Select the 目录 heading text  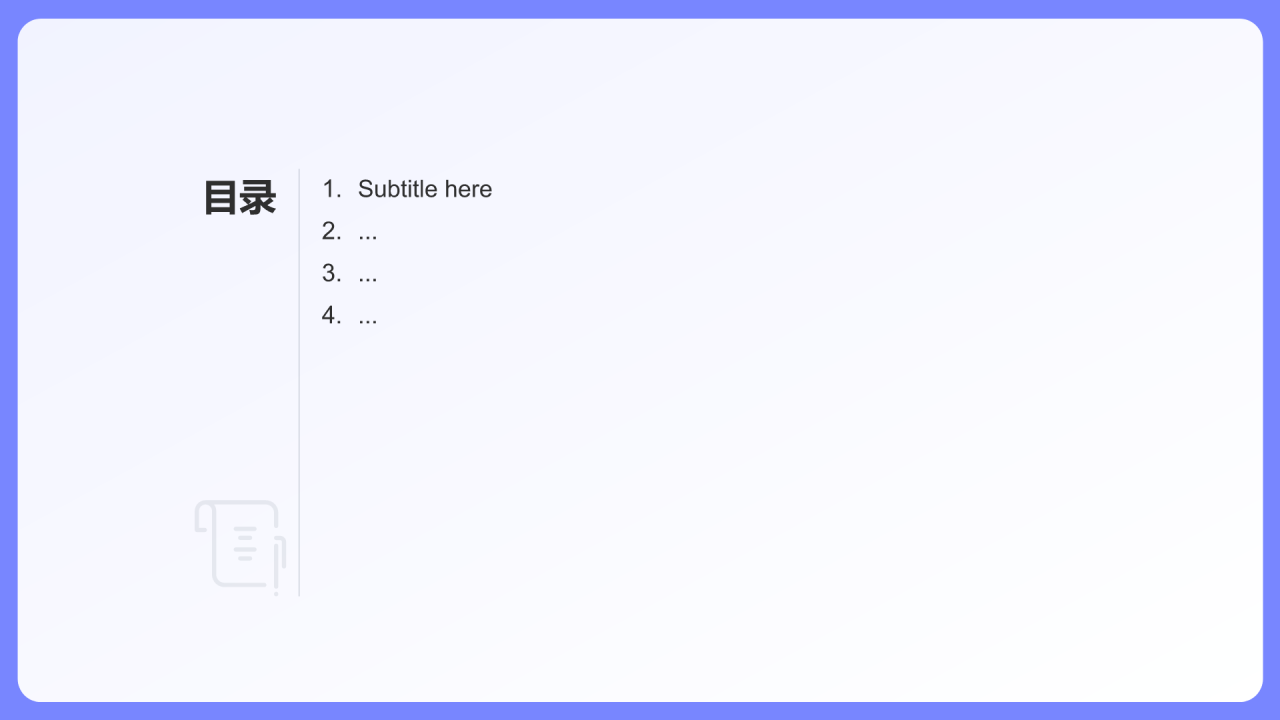[240, 197]
